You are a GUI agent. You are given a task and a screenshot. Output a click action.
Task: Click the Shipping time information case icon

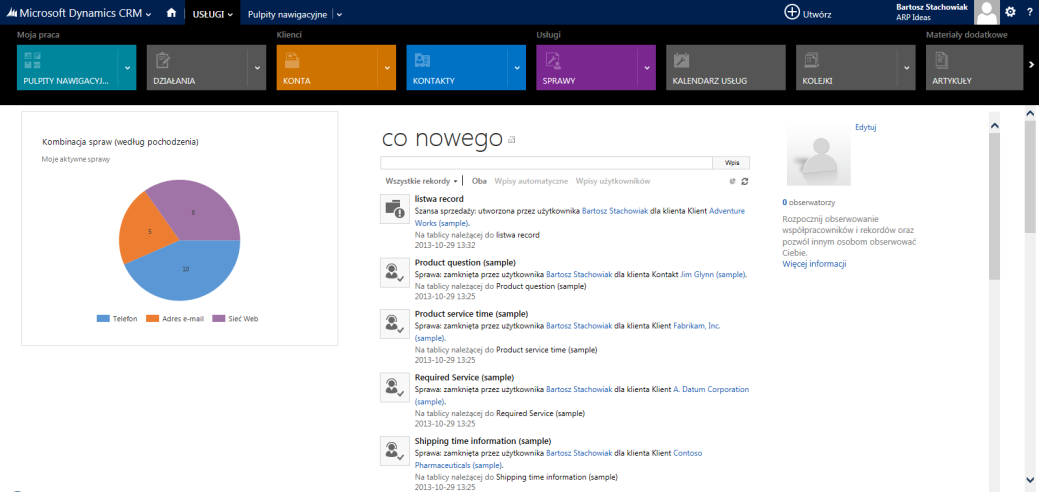click(x=395, y=451)
